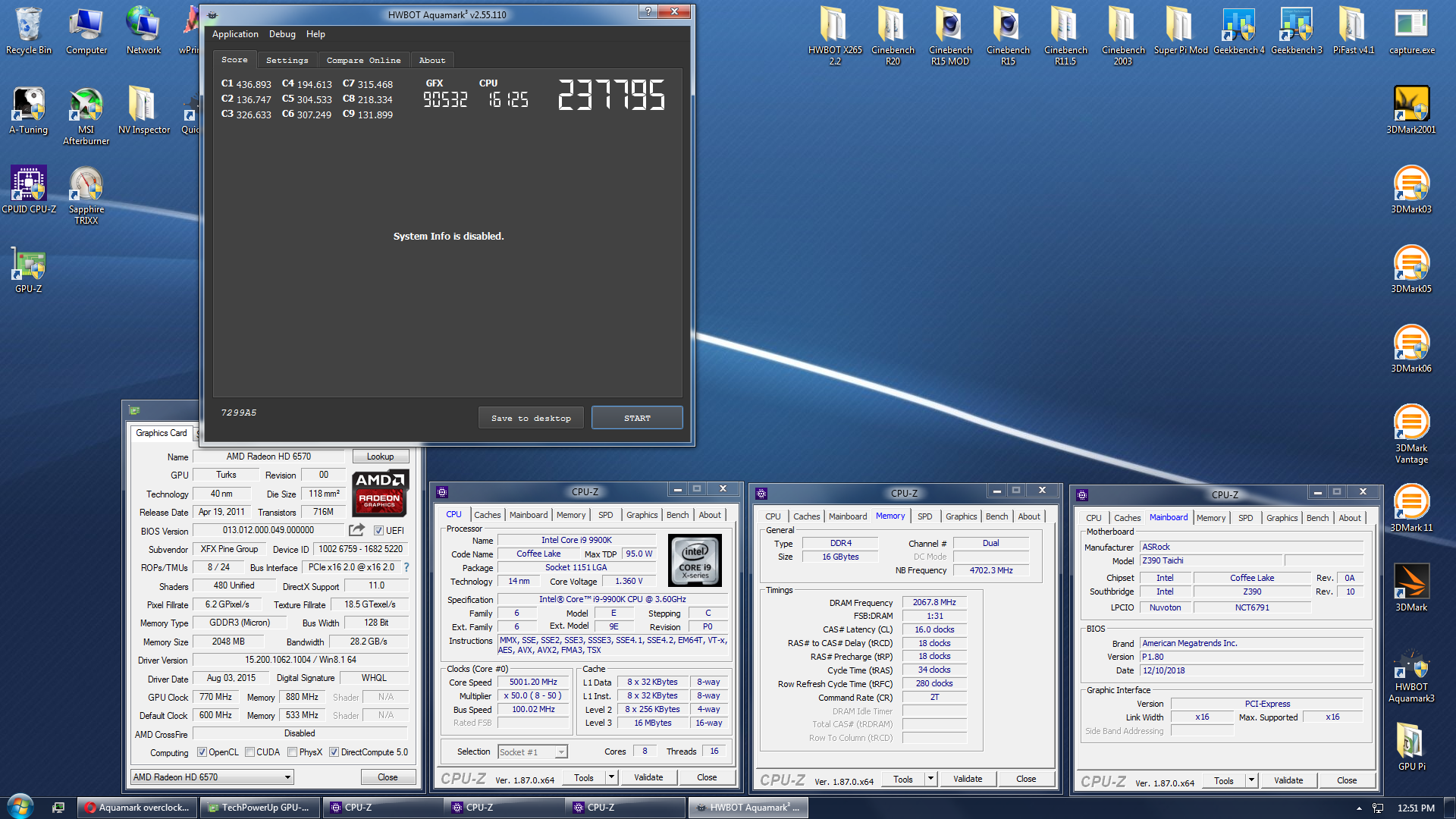The width and height of the screenshot is (1456, 819).
Task: Click Bus Interface help question mark
Action: point(406,567)
